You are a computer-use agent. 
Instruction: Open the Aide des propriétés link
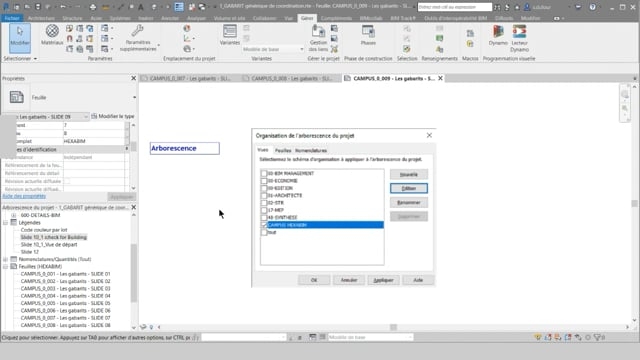coord(24,196)
